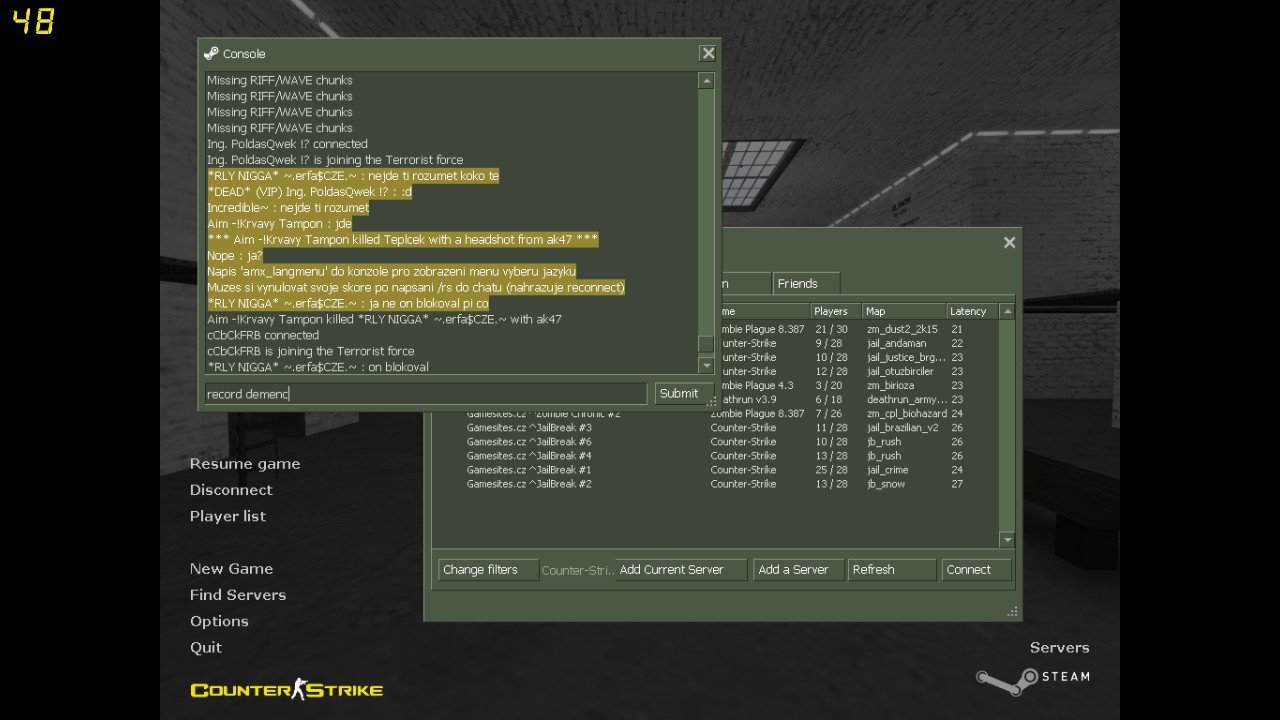This screenshot has width=1280, height=720.
Task: Sort server list by Players column
Action: point(836,312)
